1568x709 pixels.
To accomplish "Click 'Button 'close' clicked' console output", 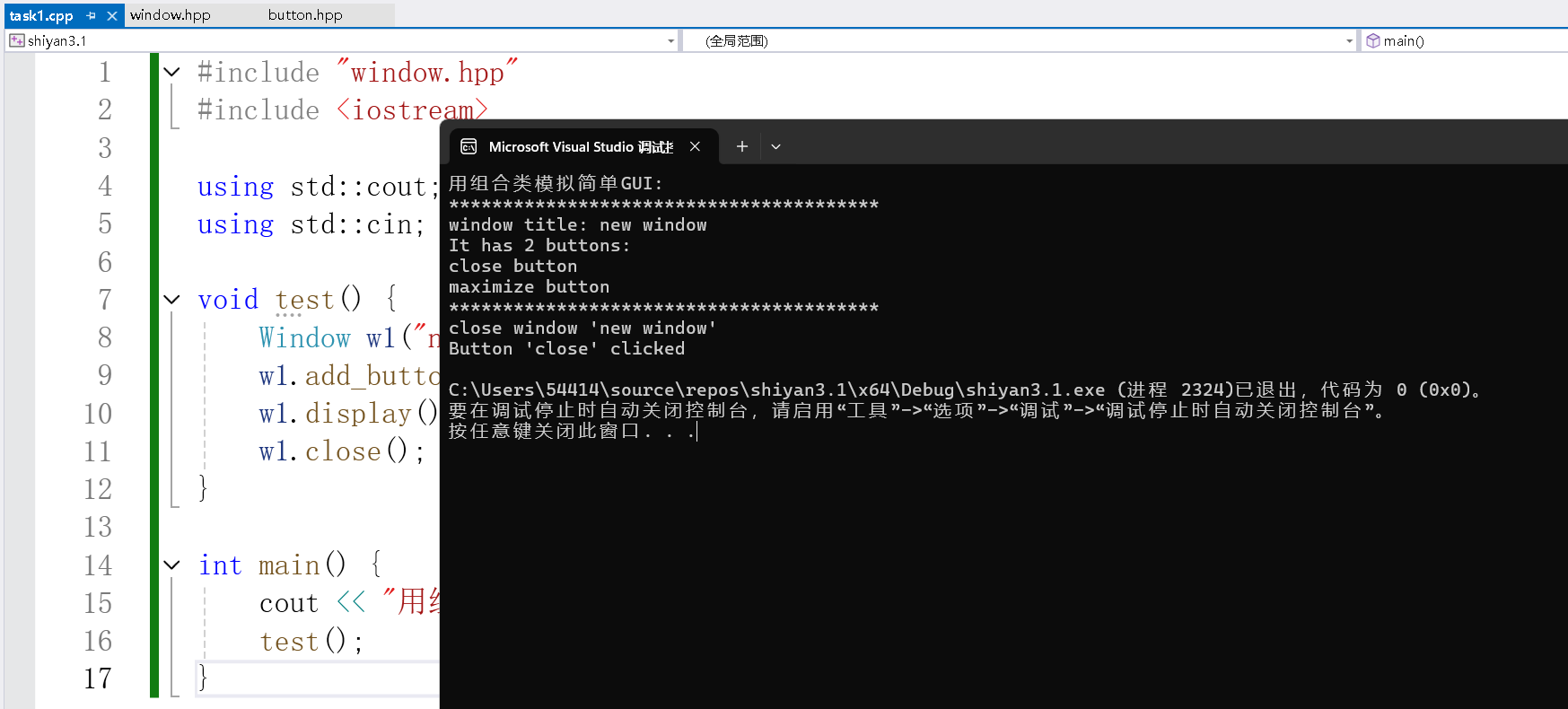I will (566, 348).
